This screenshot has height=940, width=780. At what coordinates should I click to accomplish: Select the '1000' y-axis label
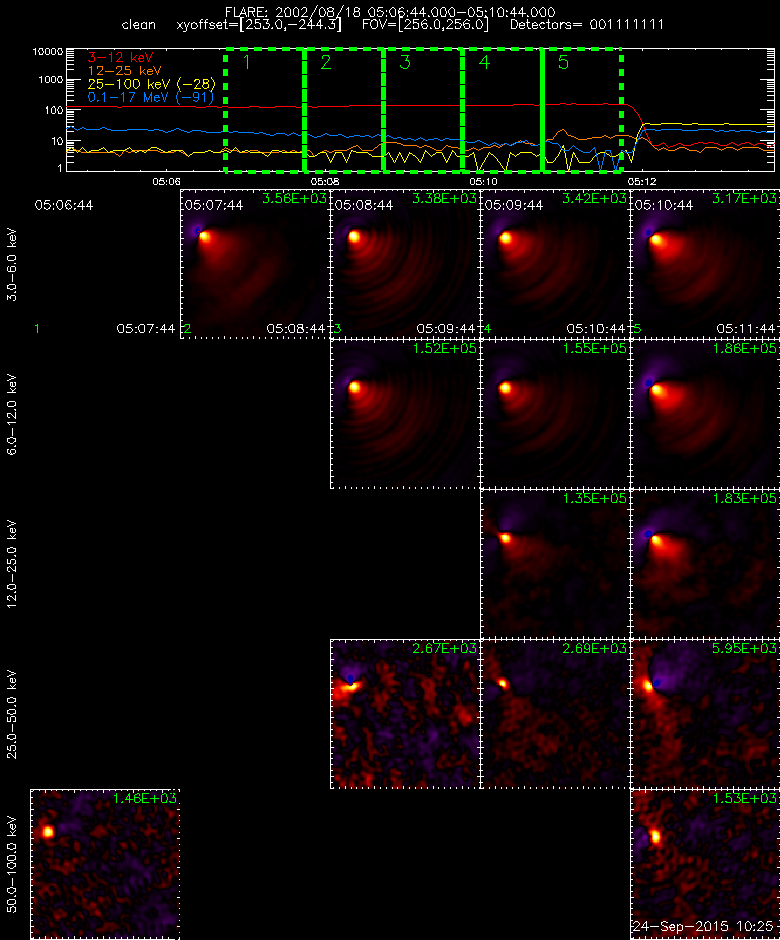[x=51, y=80]
